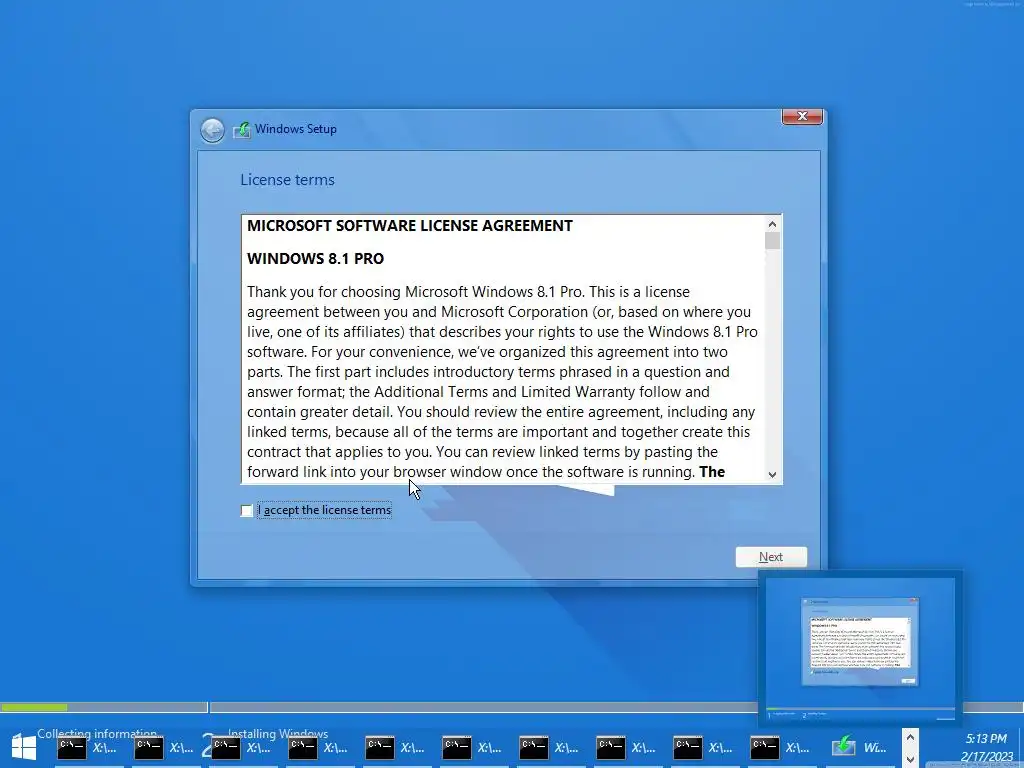
Task: Click the license text scroll up arrow
Action: 773,224
